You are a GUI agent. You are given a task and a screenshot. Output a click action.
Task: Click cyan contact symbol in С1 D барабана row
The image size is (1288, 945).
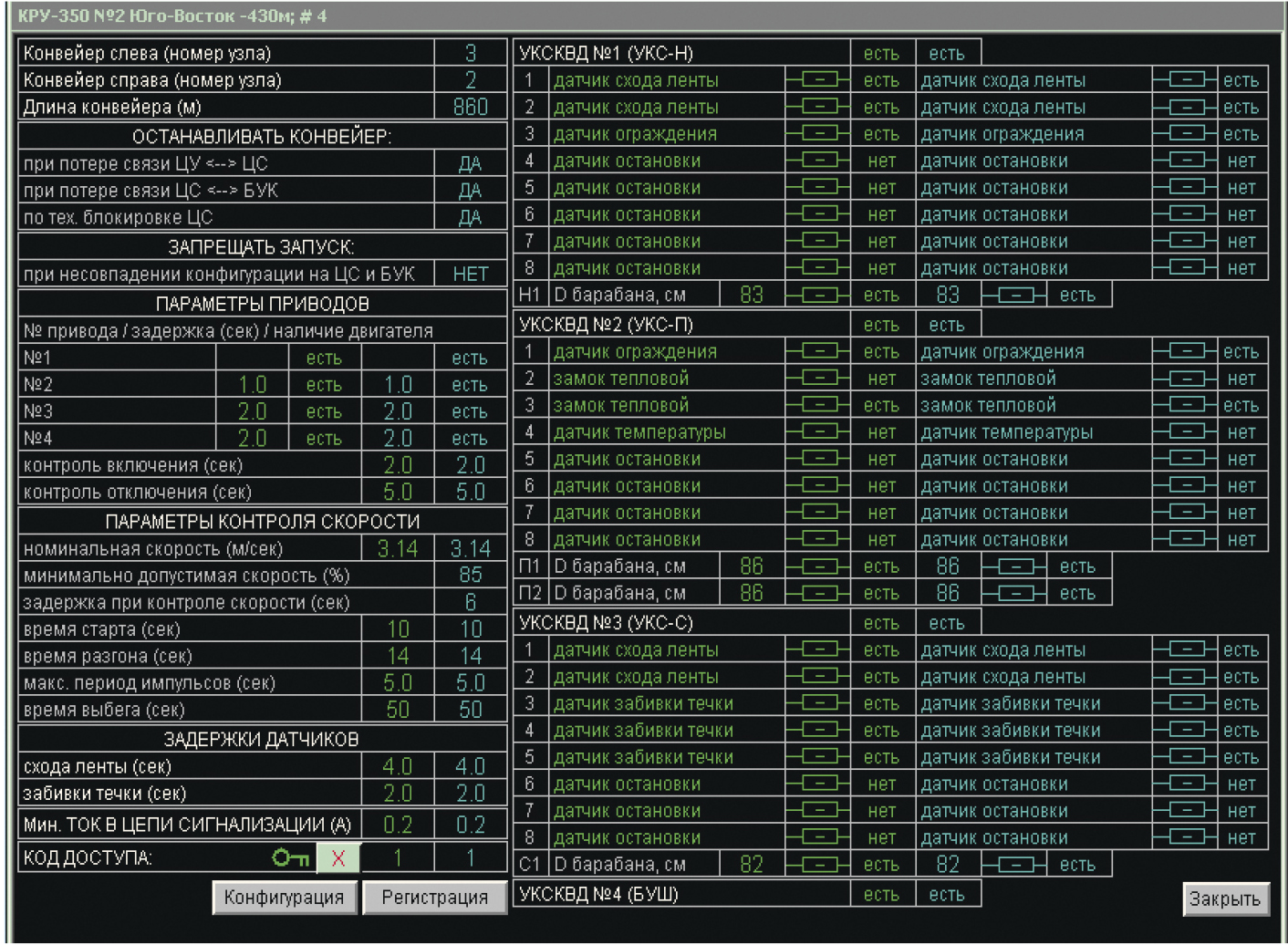(1013, 865)
